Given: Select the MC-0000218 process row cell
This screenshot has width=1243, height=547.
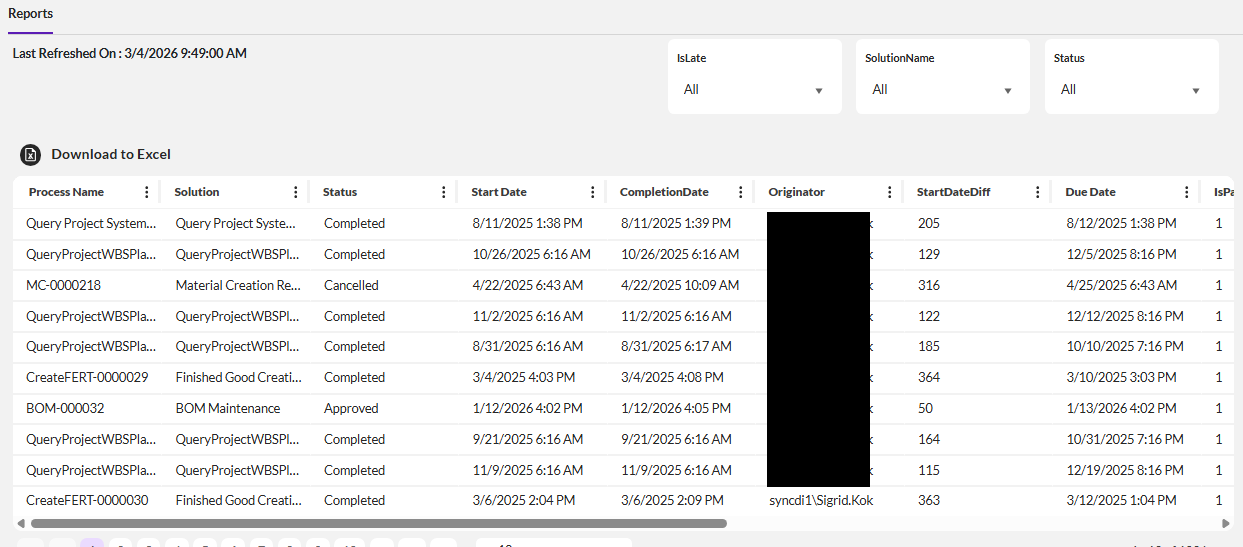Looking at the screenshot, I should 64,285.
